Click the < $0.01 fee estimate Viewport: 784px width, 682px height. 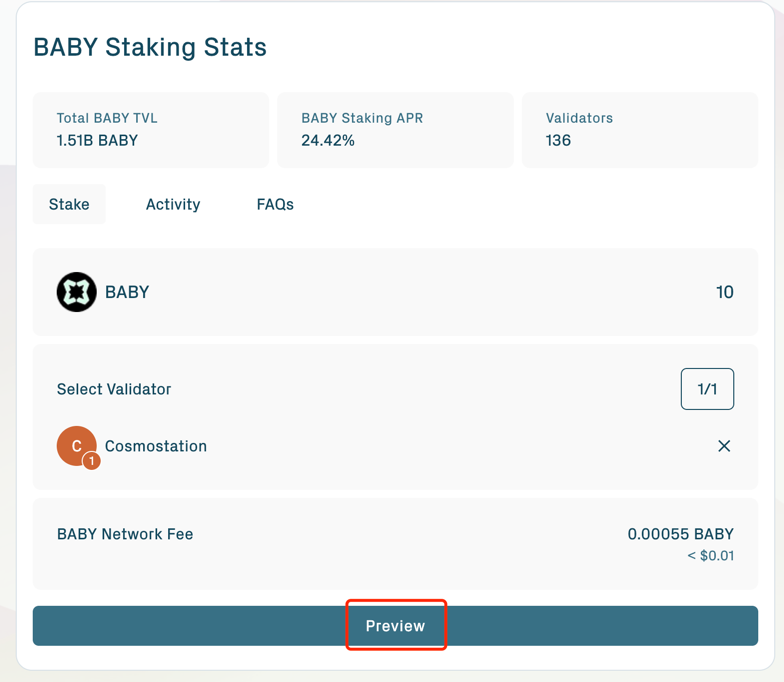point(710,556)
